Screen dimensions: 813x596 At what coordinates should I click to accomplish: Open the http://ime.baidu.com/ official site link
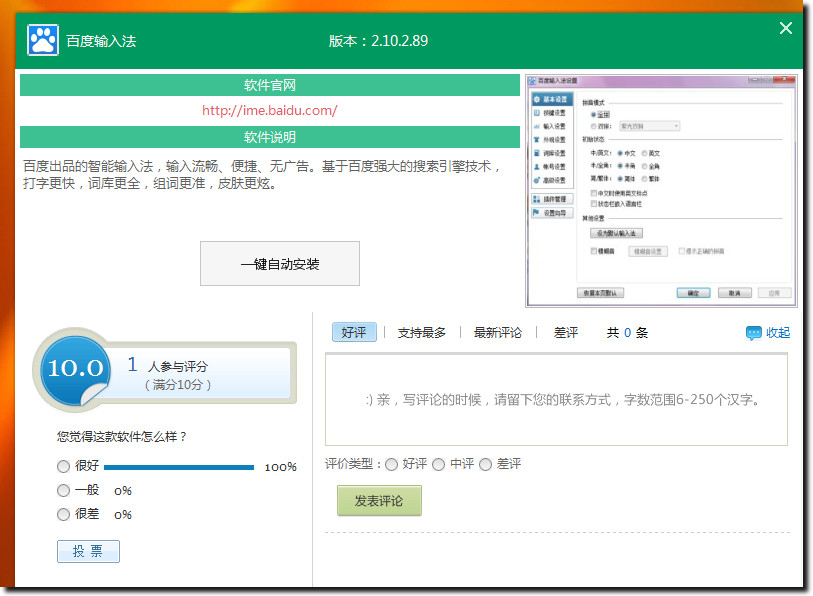pyautogui.click(x=270, y=110)
